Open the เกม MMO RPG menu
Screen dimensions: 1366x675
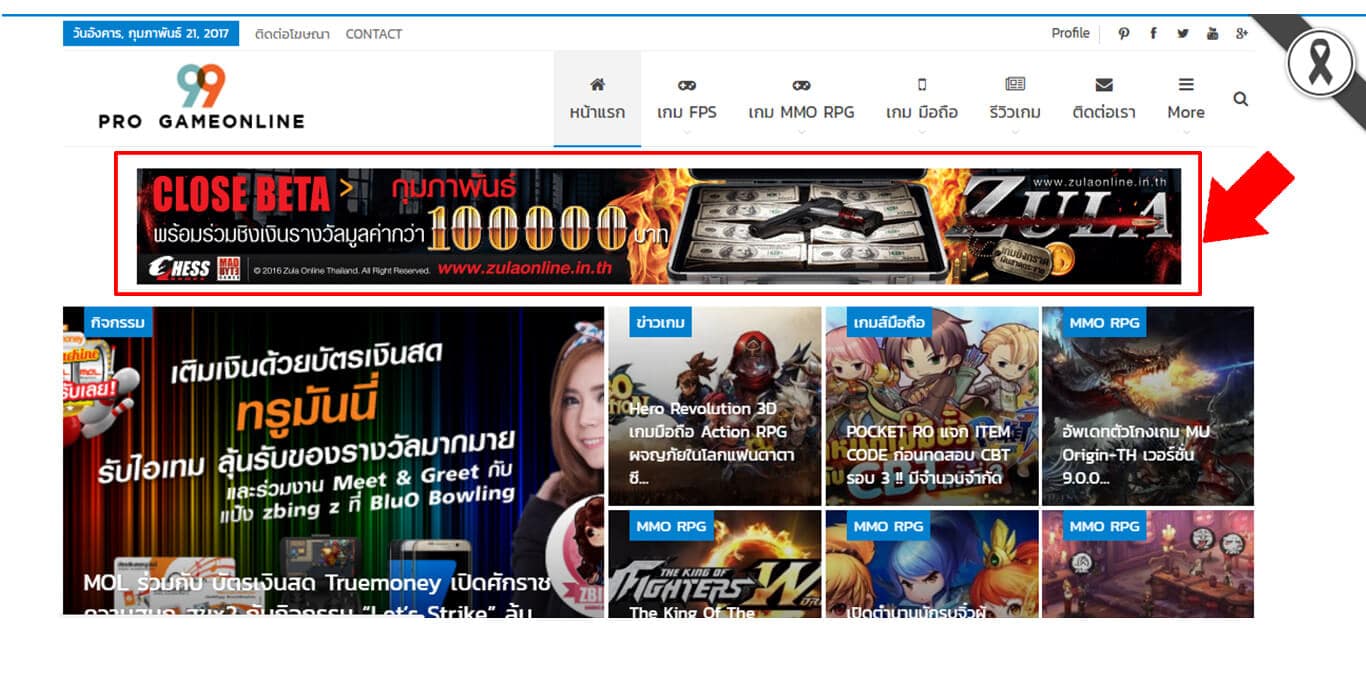pos(801,99)
